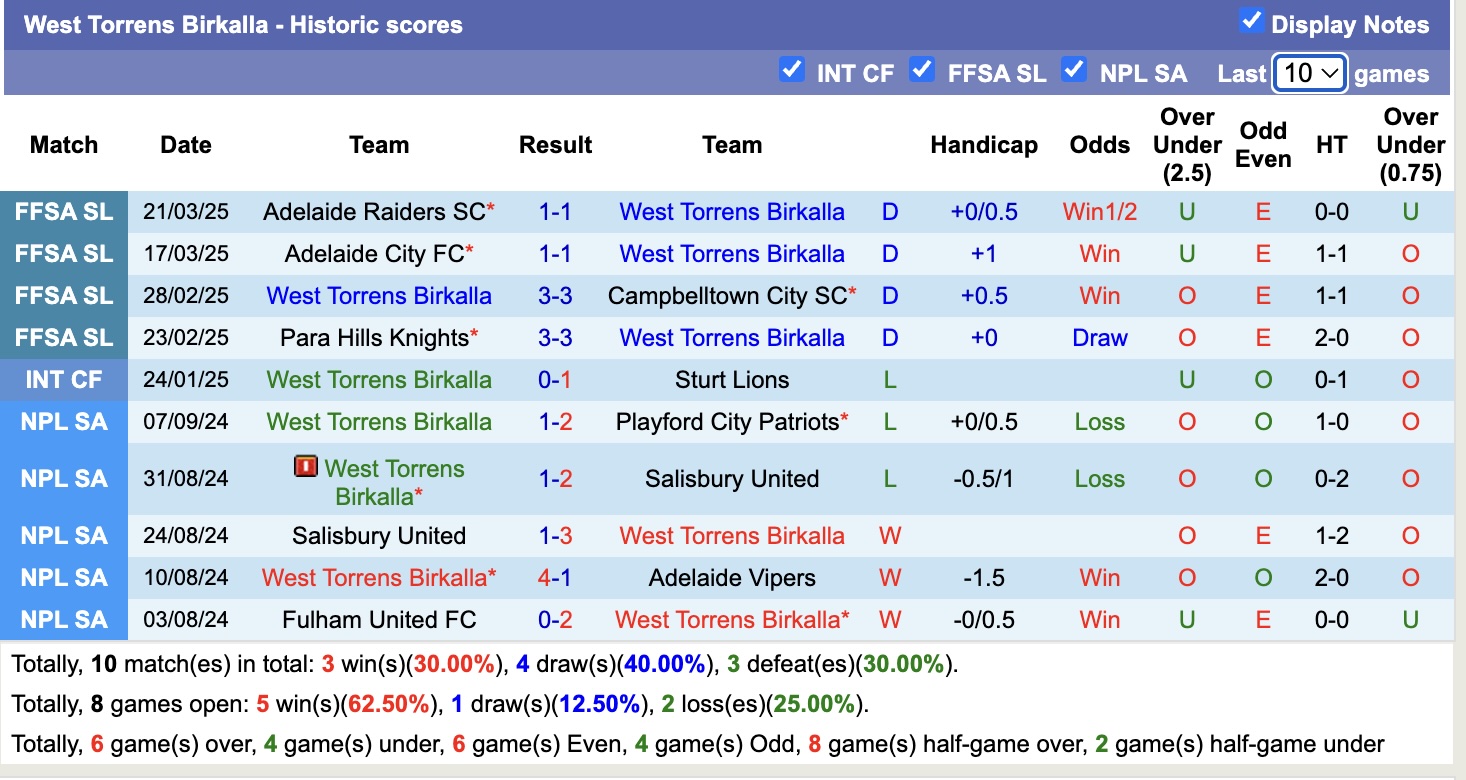Uncheck the FFSA SL filter checkbox

click(x=922, y=70)
